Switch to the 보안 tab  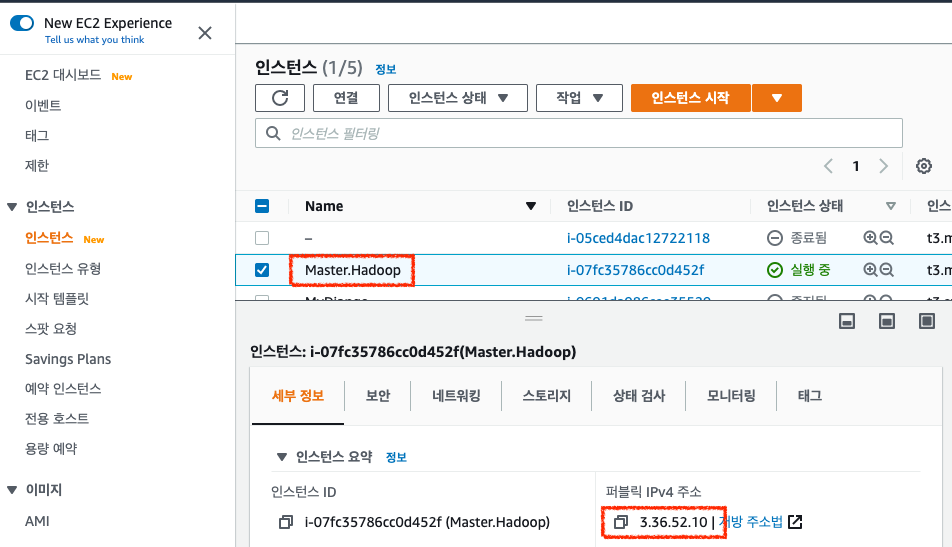(x=378, y=396)
